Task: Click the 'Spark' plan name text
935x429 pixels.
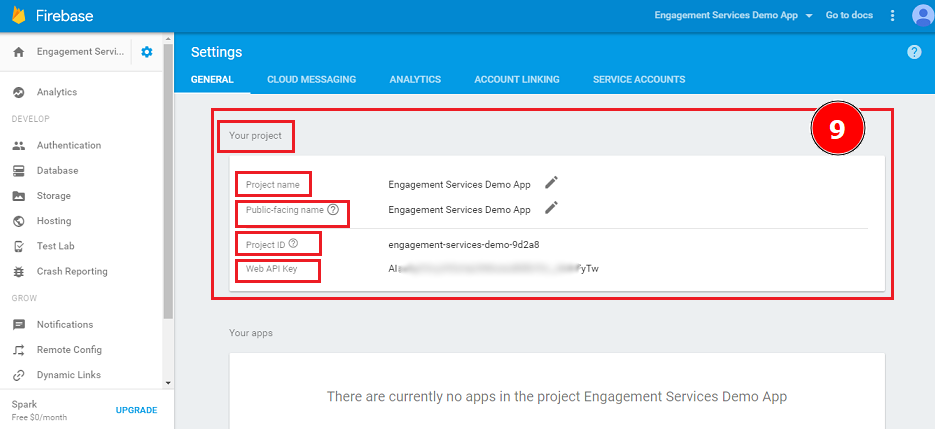Action: tap(24, 405)
